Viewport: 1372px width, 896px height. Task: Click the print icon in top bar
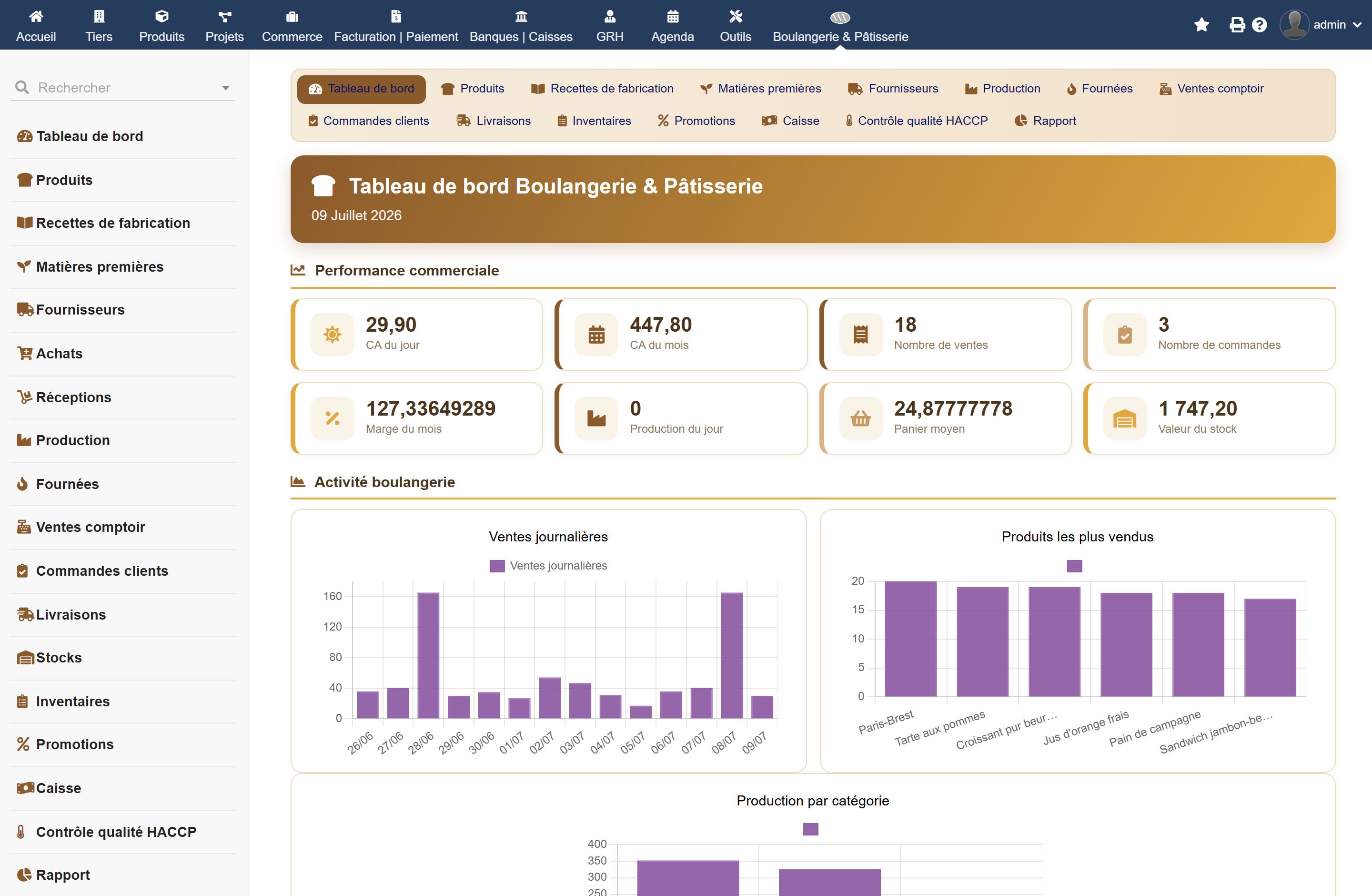(x=1237, y=25)
